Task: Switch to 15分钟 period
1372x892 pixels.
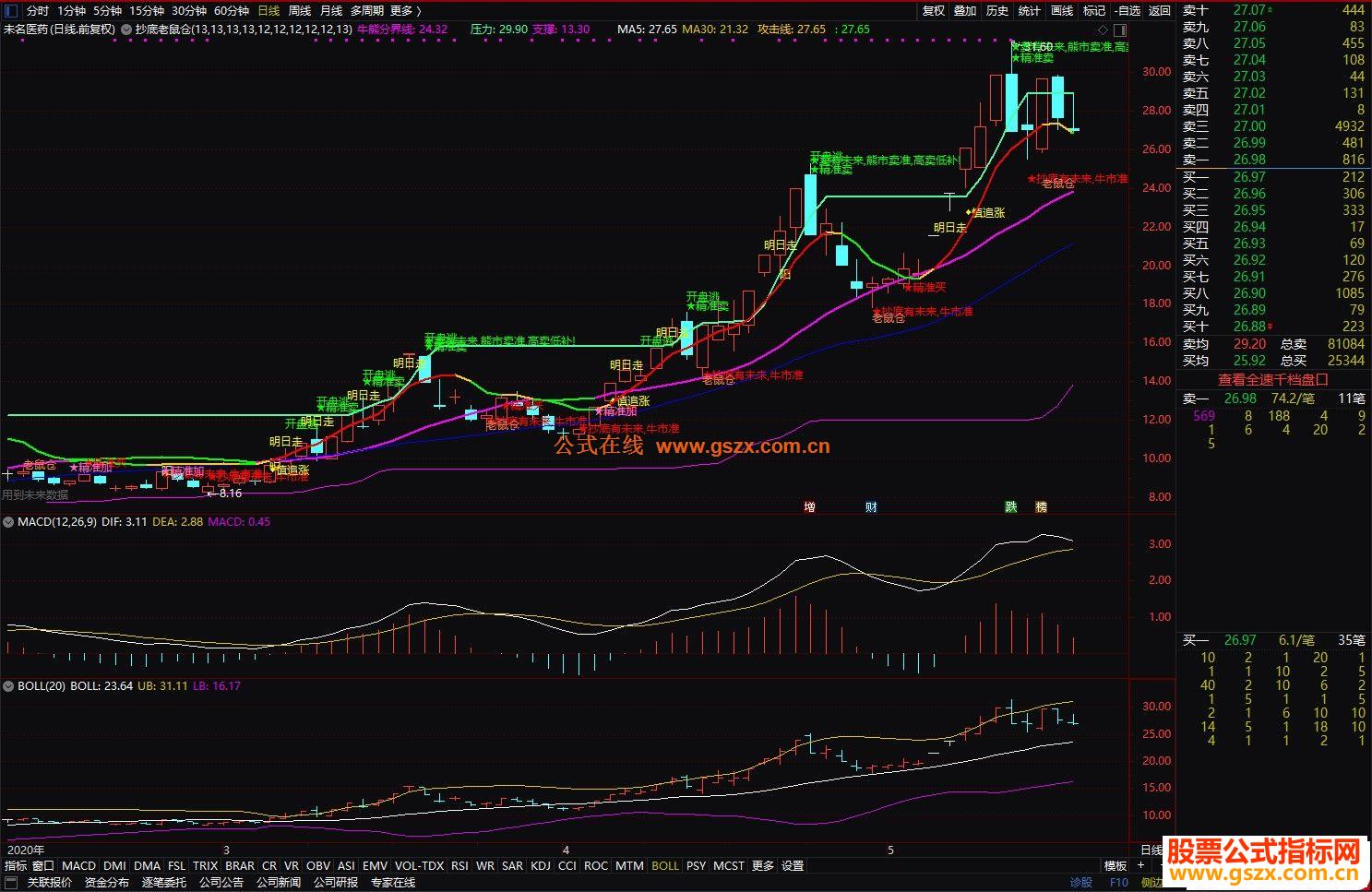Action: click(146, 11)
